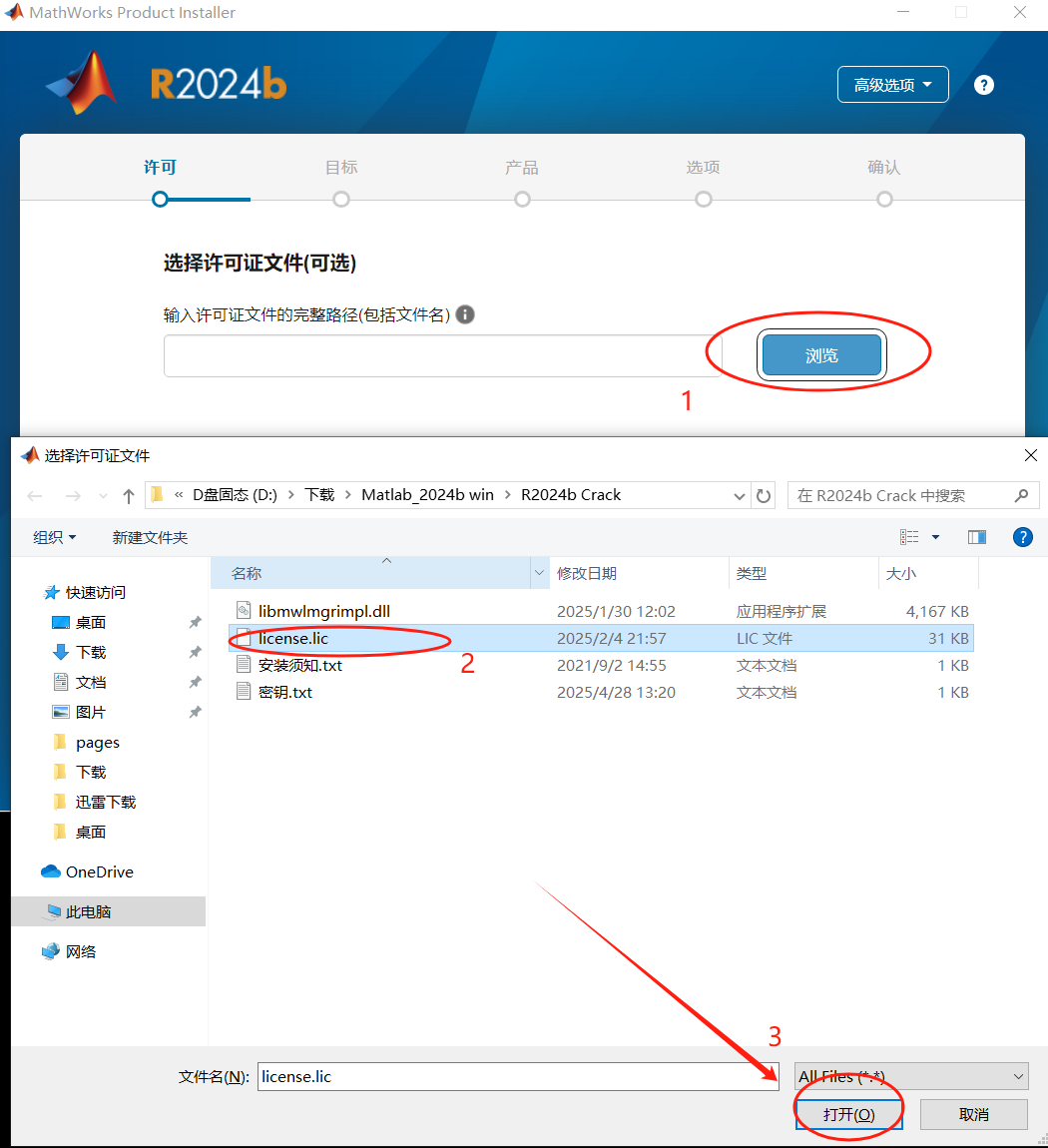This screenshot has height=1148, width=1048.
Task: Click 下载 in the address breadcrumb
Action: [319, 495]
